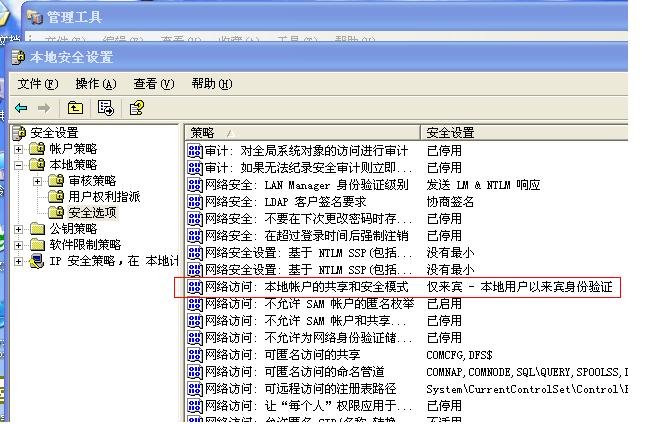Click the Export List toolbar icon
Screen dimensions: 651x424
[105, 108]
